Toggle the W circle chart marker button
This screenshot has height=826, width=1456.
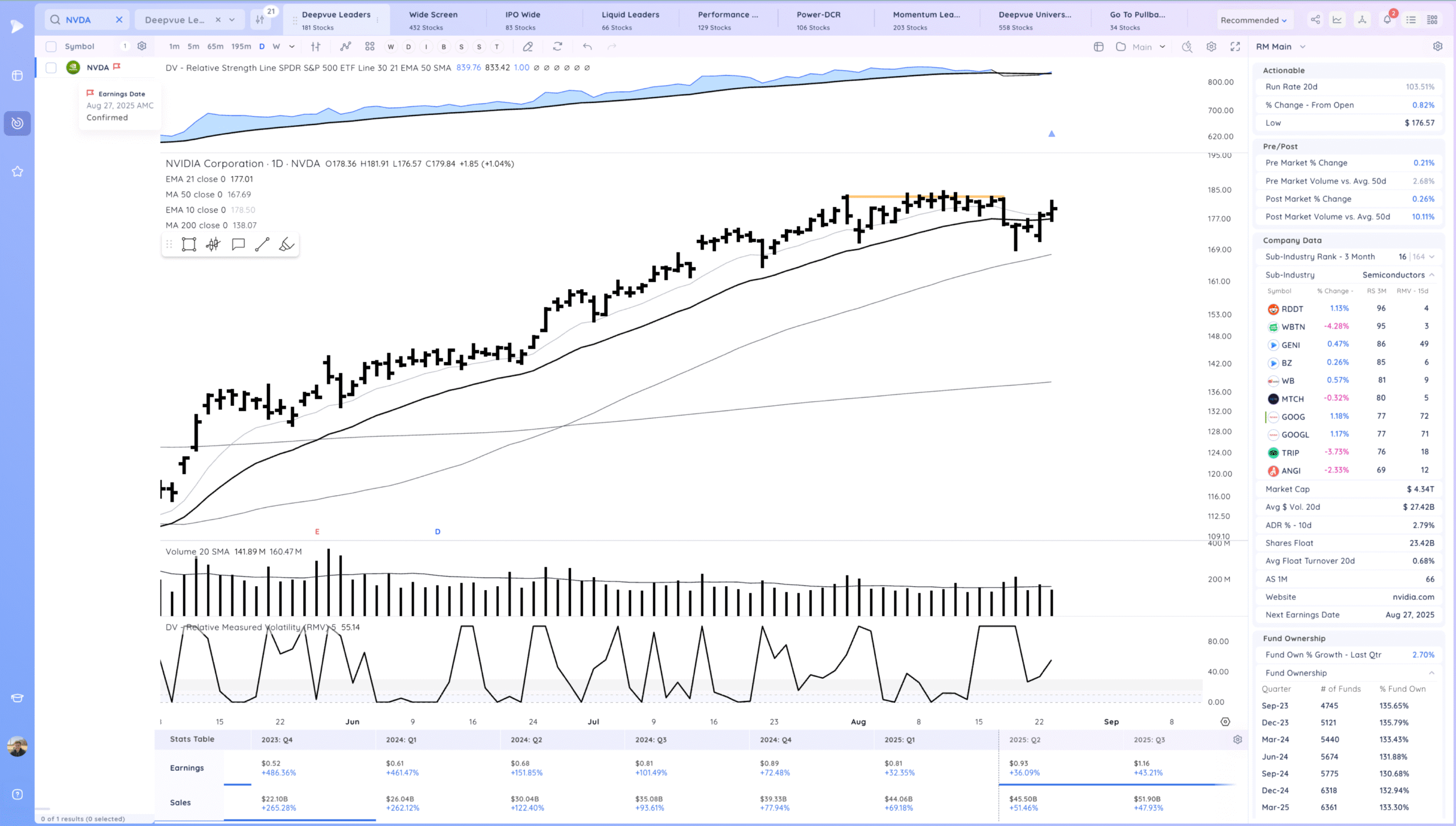[x=391, y=47]
